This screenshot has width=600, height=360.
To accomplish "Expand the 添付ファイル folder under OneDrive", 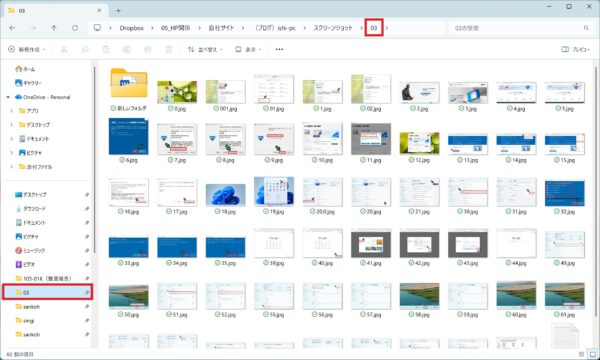I will [11, 167].
